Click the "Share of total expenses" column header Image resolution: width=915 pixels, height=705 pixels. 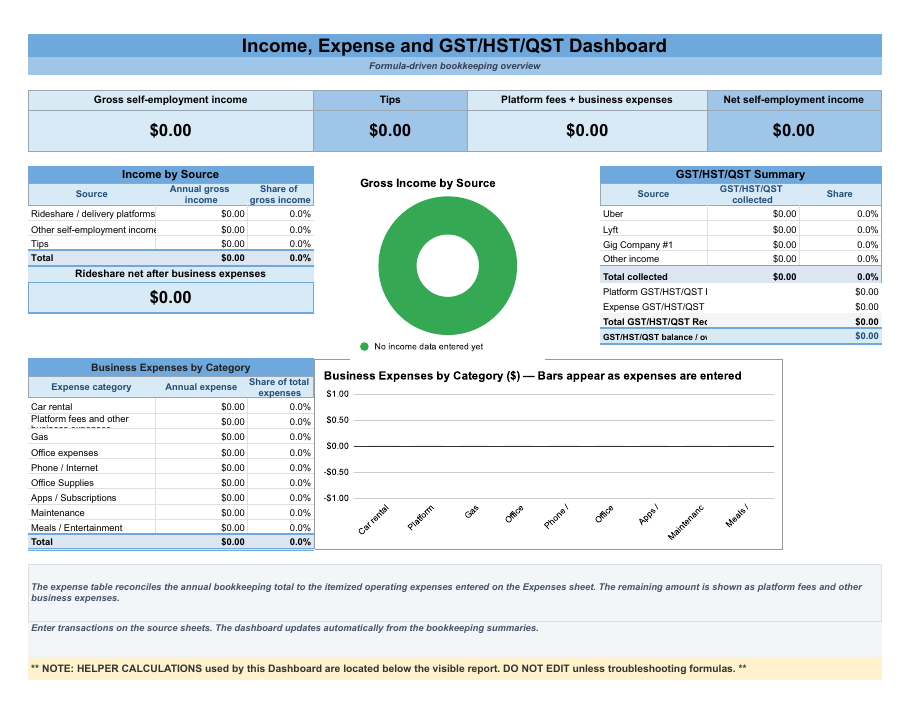coord(279,388)
